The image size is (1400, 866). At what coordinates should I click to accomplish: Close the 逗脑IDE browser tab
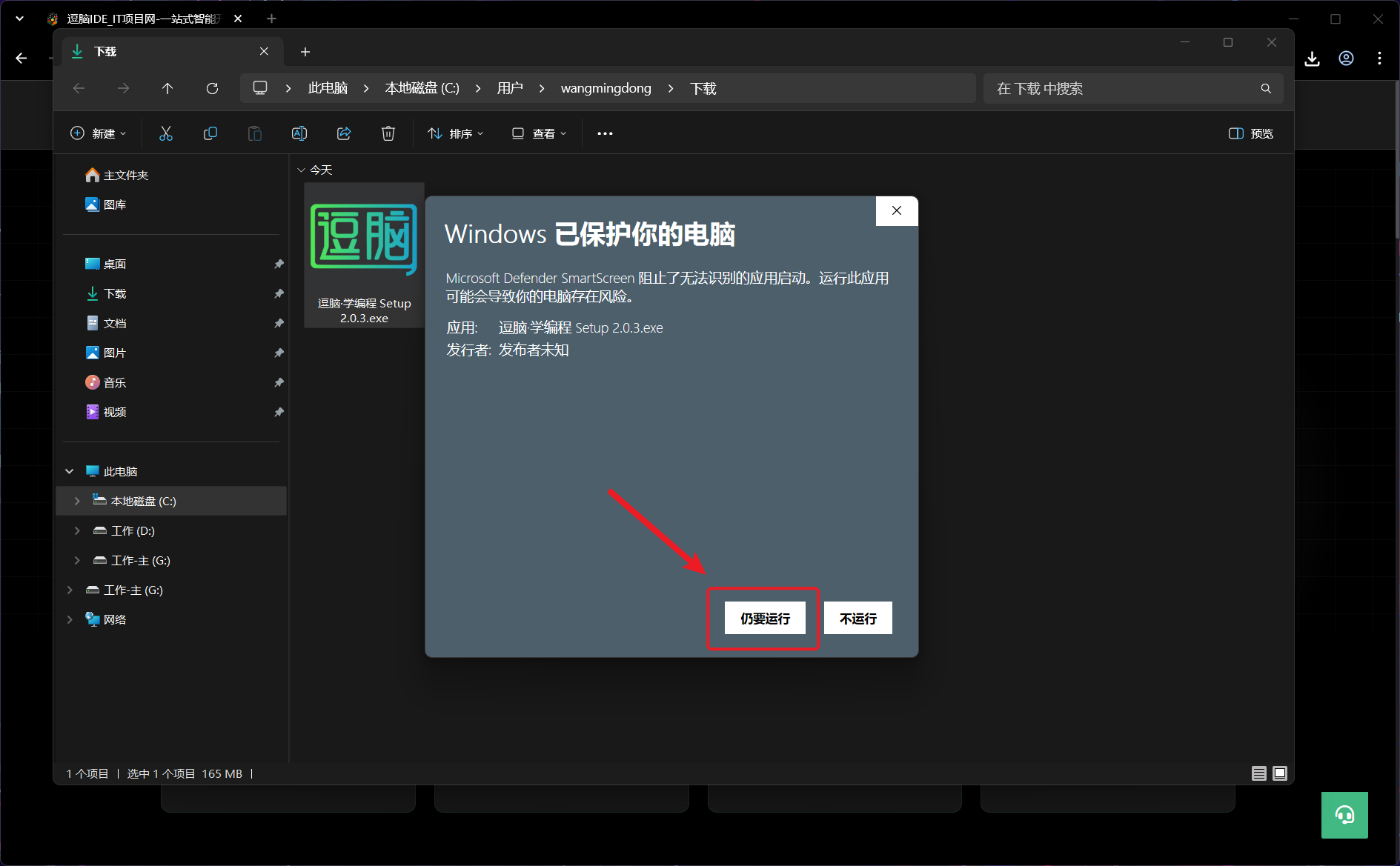click(x=238, y=19)
